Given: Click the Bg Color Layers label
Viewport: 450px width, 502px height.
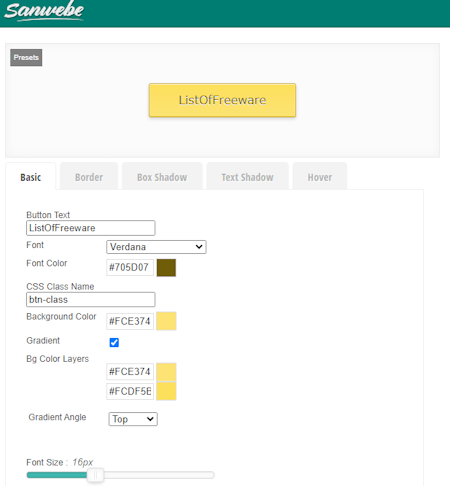Looking at the screenshot, I should [58, 359].
